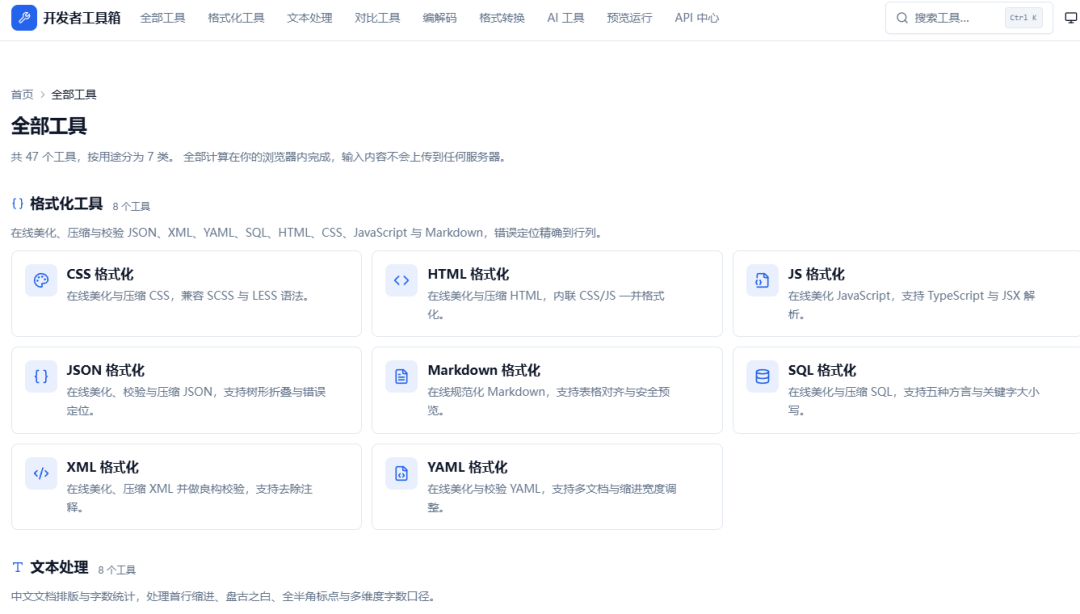
Task: Go to AI 工具 in the navigation bar
Action: pyautogui.click(x=565, y=18)
